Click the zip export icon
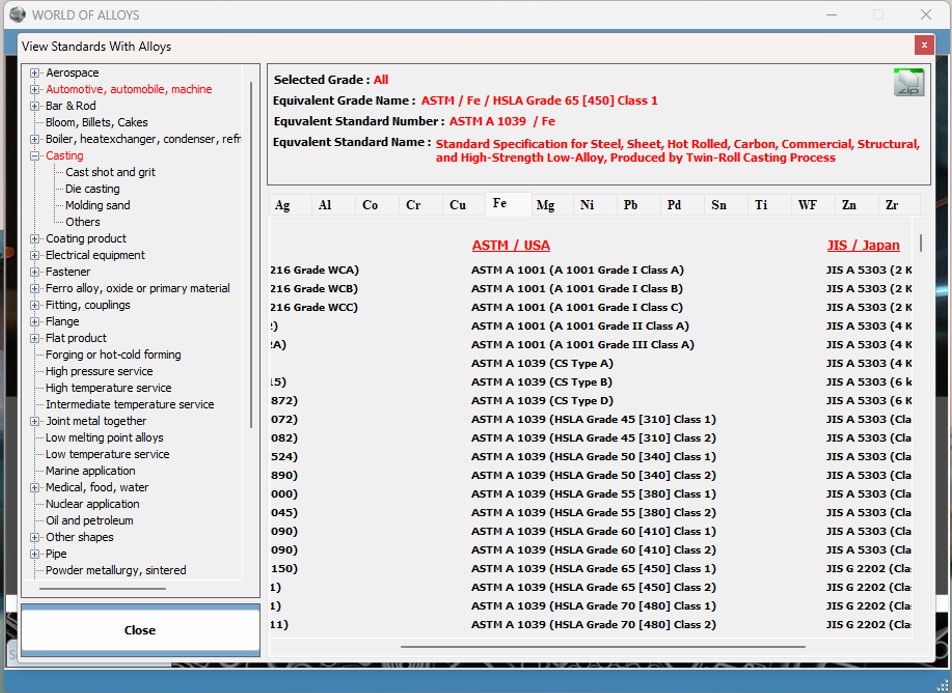Viewport: 952px width, 693px height. pyautogui.click(x=908, y=82)
